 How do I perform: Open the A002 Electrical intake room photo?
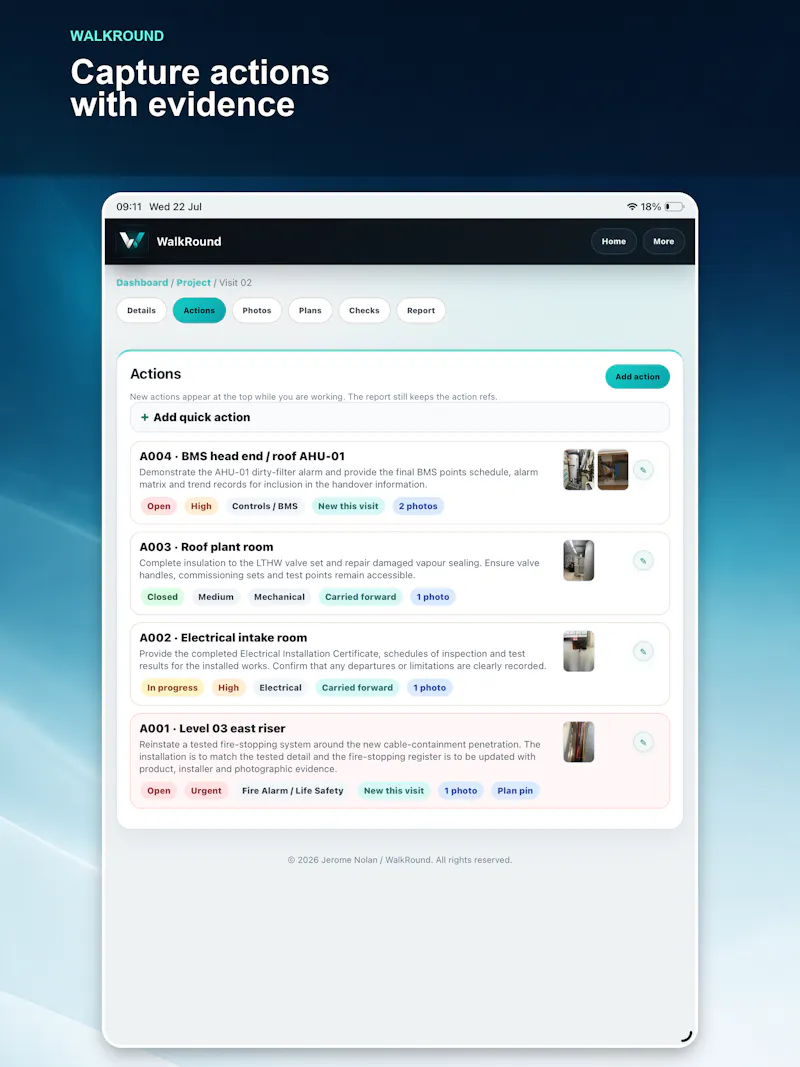(x=579, y=651)
